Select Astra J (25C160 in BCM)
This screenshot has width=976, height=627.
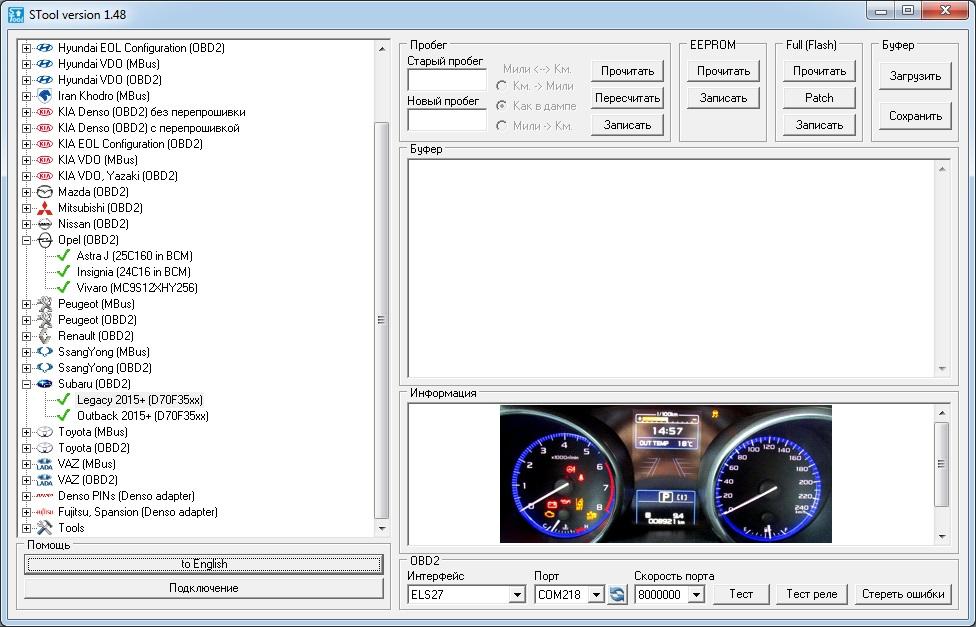(x=134, y=256)
